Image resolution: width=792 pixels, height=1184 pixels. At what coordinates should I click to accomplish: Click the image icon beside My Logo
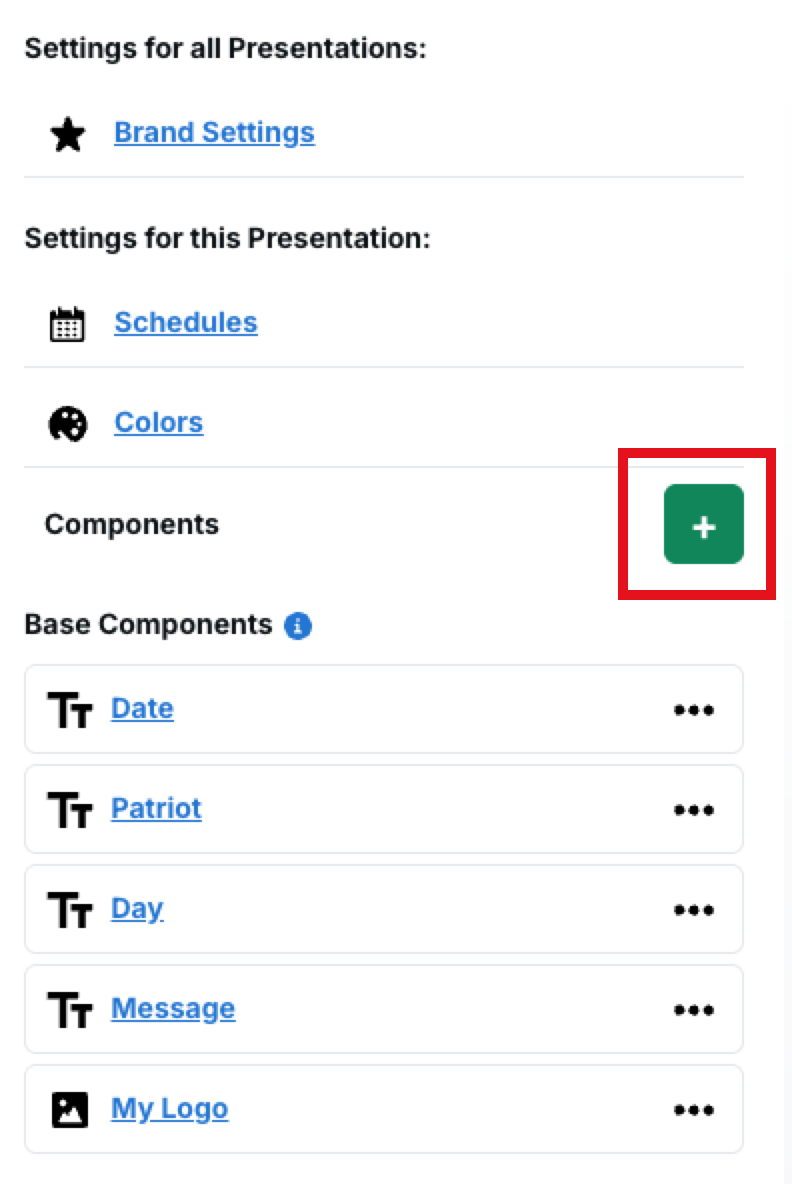point(69,1110)
